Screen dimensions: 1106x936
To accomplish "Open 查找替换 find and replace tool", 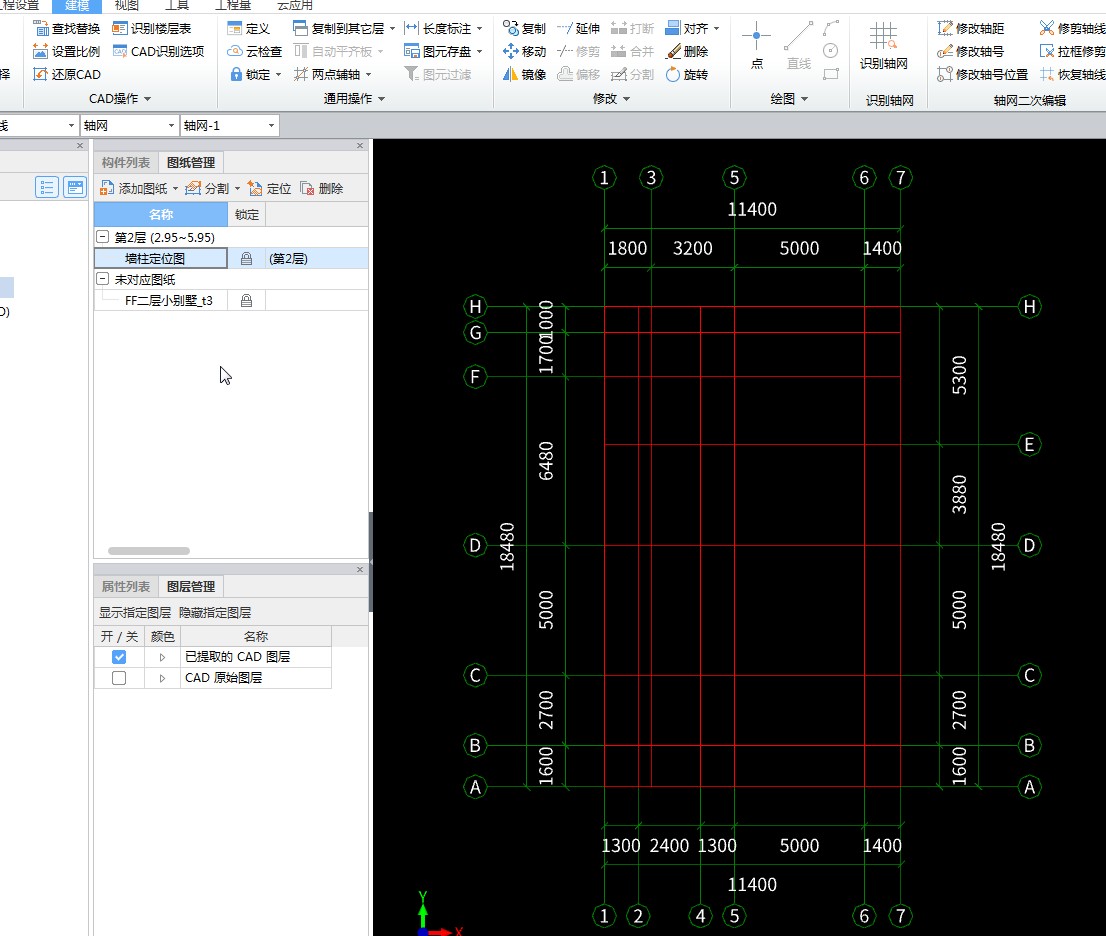I will tap(66, 28).
